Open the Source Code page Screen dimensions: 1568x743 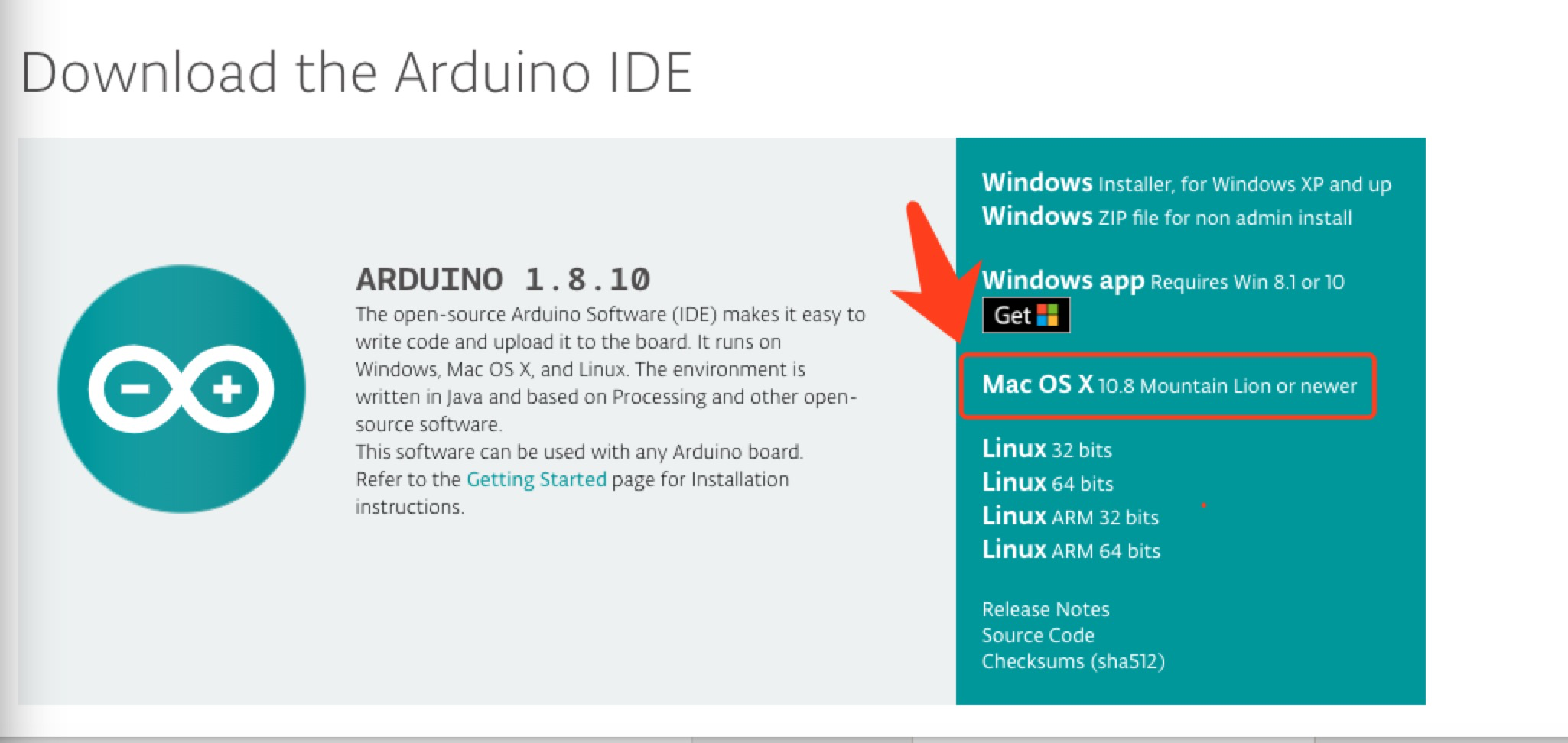coord(1037,634)
